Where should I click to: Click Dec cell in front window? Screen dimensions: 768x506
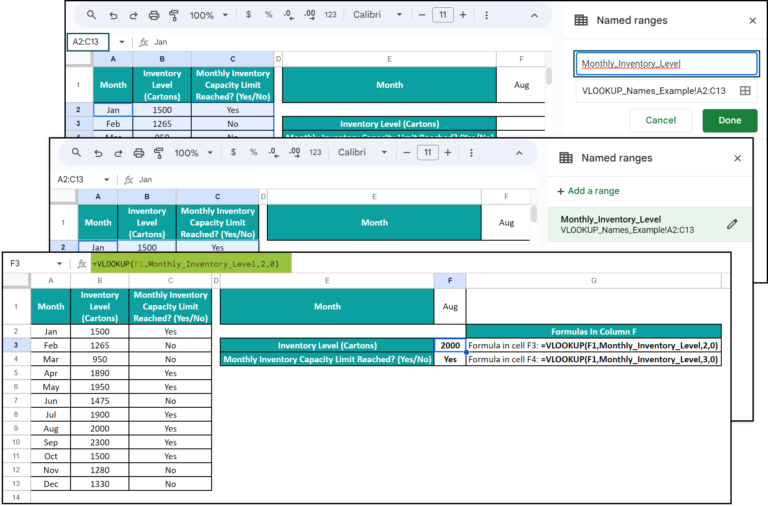(51, 484)
